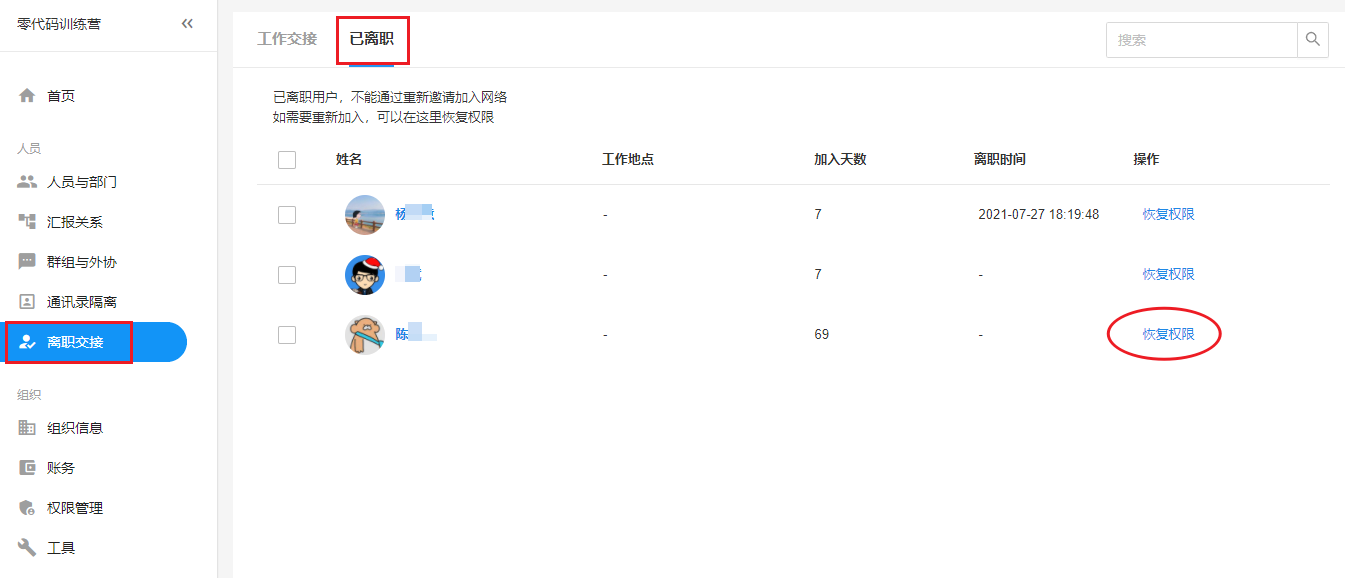Open the Santa hat avatar user profile
The width and height of the screenshot is (1345, 578).
pos(365,275)
